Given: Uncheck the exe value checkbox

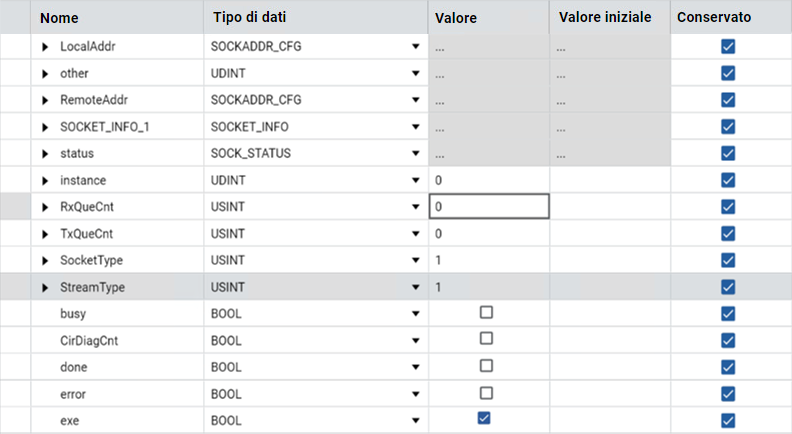Looking at the screenshot, I should click(x=485, y=419).
